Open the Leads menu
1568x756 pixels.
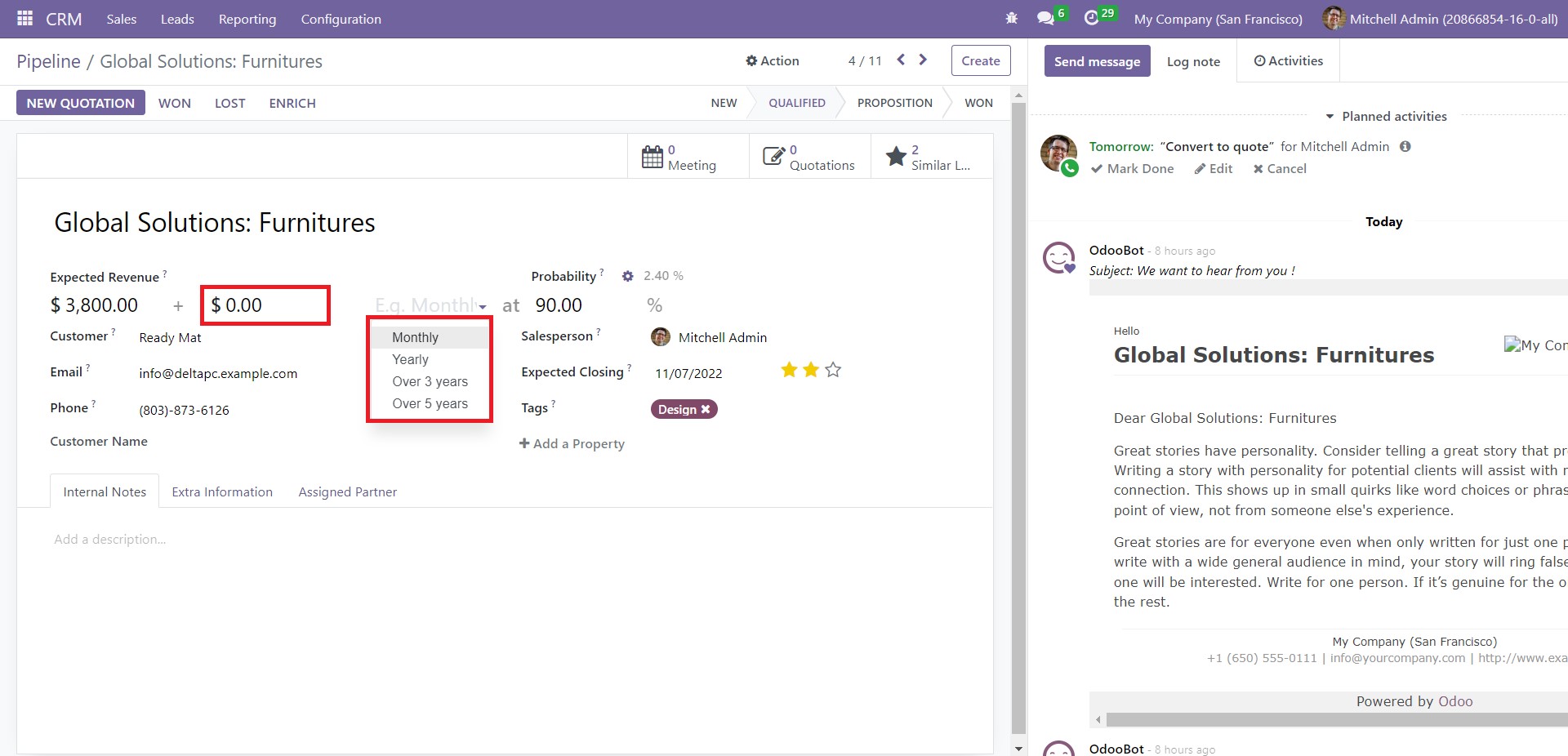click(x=177, y=19)
